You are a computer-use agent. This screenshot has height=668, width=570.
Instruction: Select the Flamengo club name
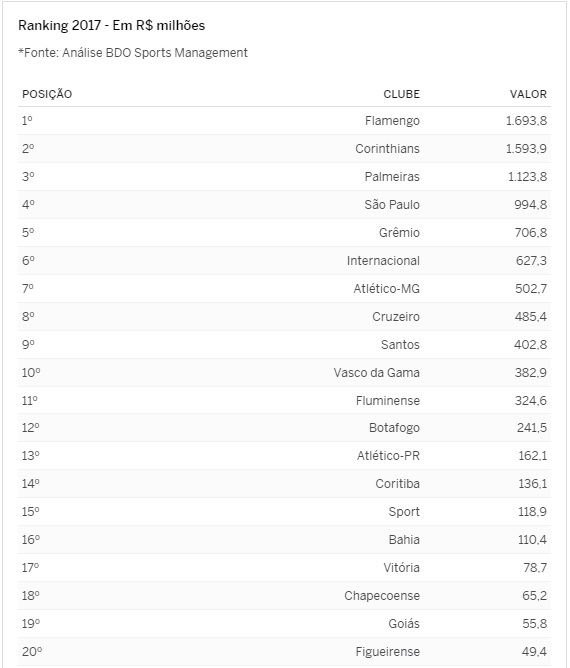(392, 121)
